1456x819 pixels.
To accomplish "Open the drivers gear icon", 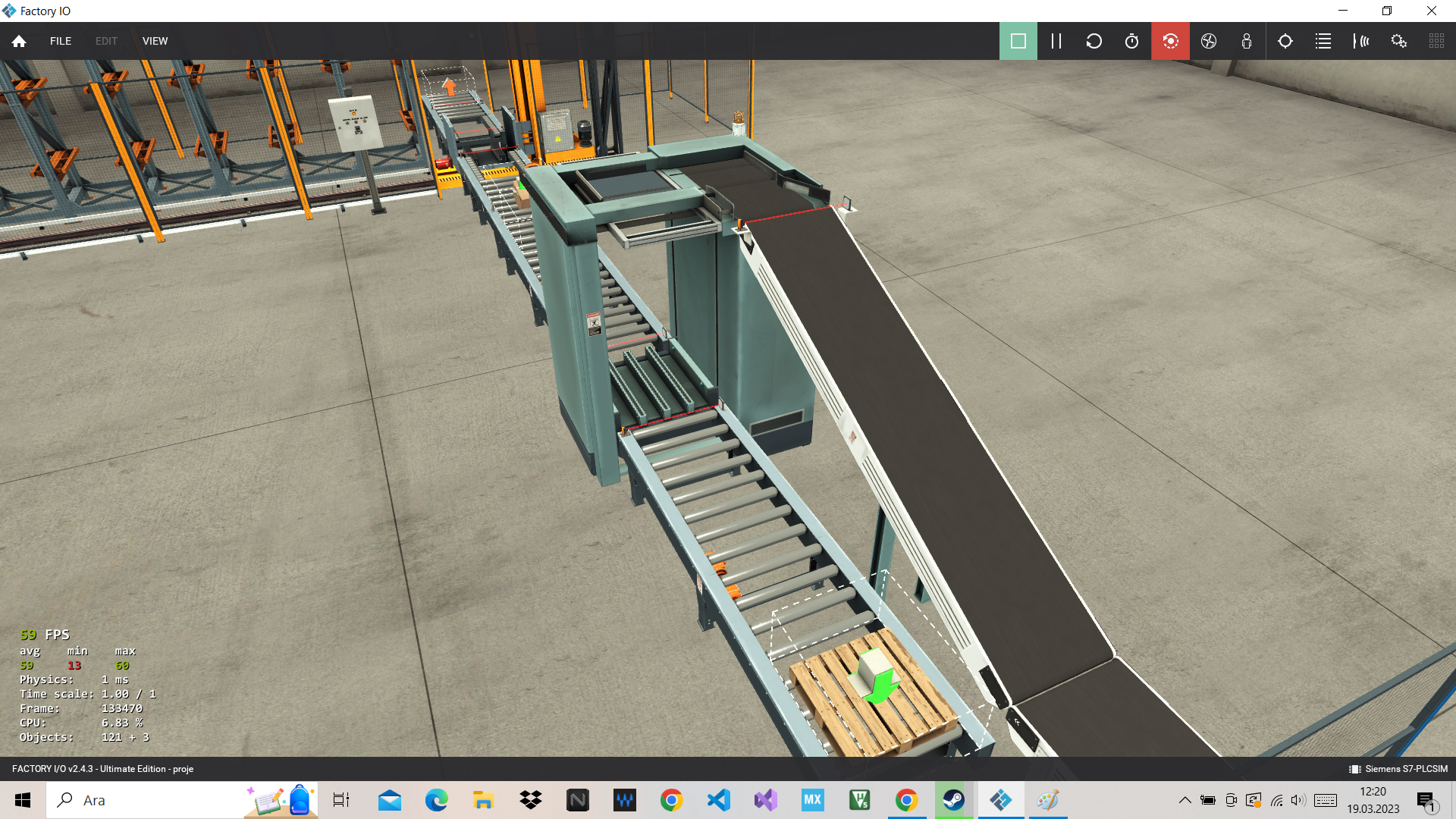I will tap(1399, 41).
